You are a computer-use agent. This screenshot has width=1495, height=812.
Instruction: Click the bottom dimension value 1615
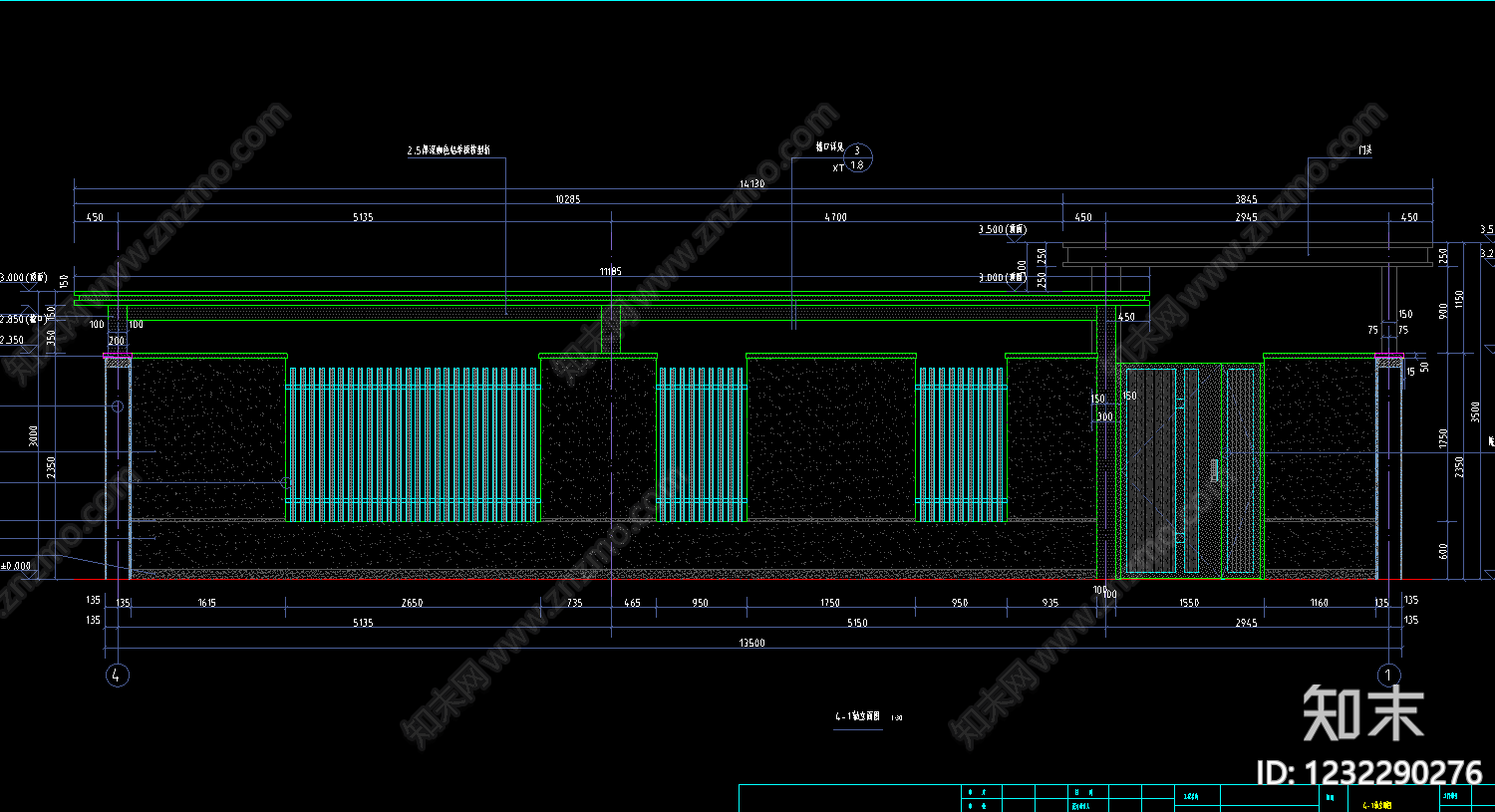206,603
